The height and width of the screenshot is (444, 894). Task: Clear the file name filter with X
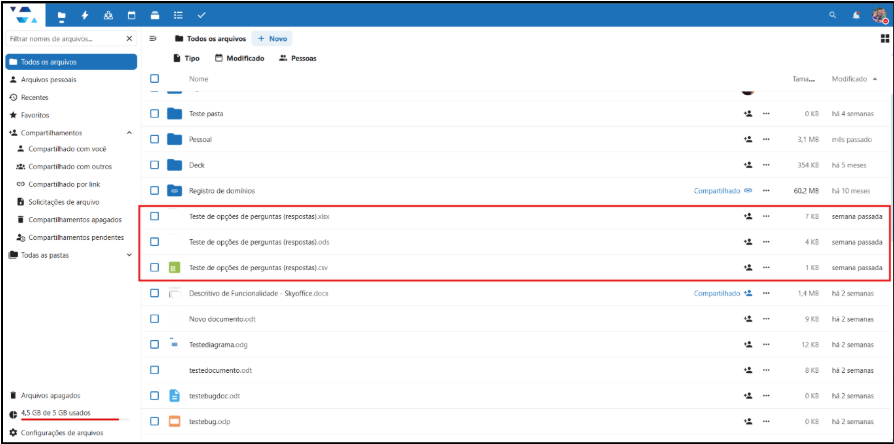pyautogui.click(x=129, y=38)
